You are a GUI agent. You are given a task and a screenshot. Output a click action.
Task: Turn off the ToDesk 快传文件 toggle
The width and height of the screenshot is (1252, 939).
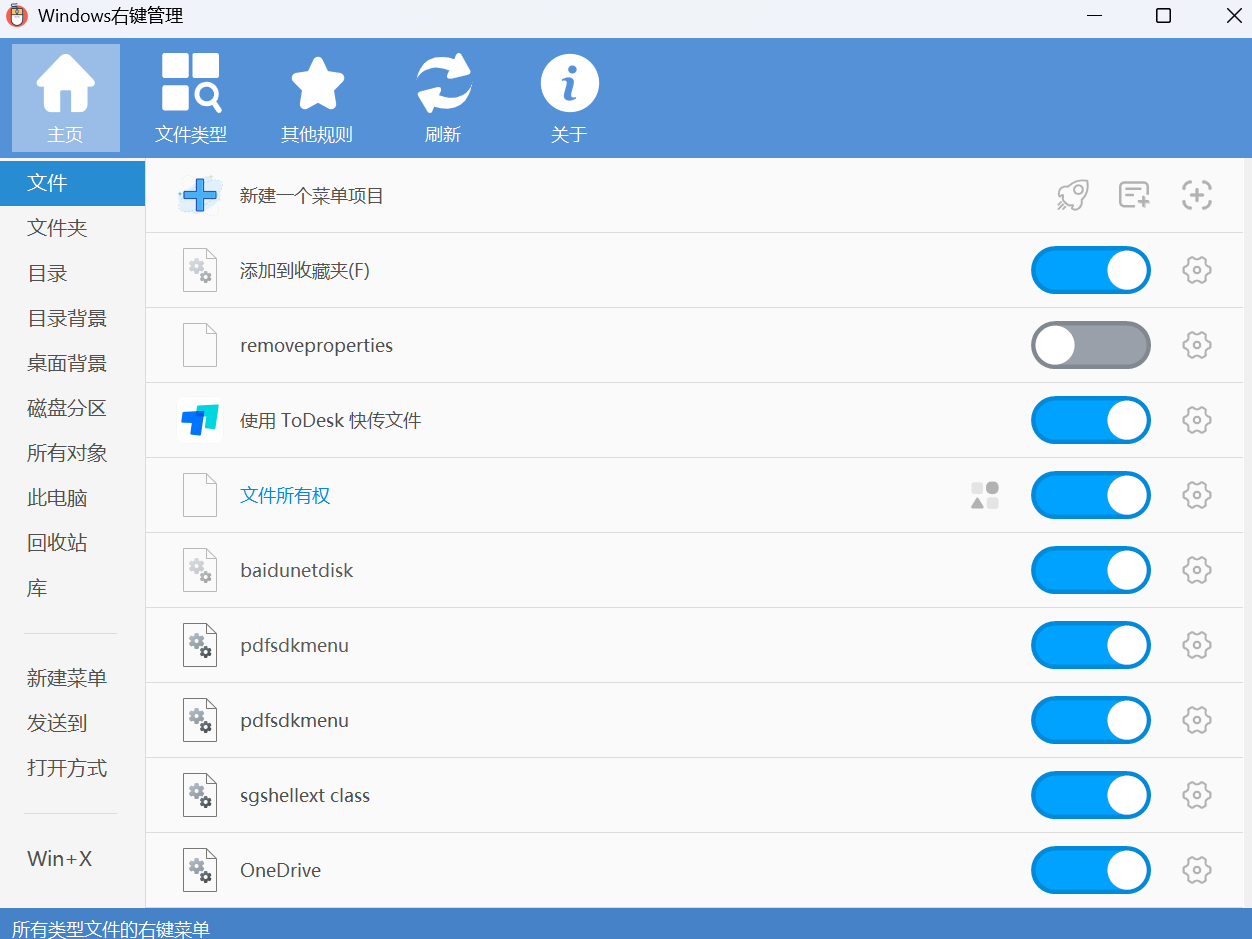[1091, 420]
